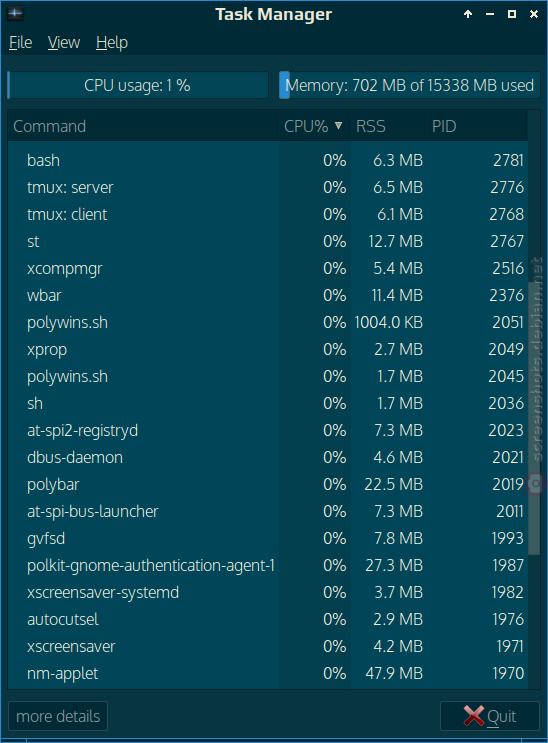Open the File menu
Viewport: 548px width, 743px height.
20,43
